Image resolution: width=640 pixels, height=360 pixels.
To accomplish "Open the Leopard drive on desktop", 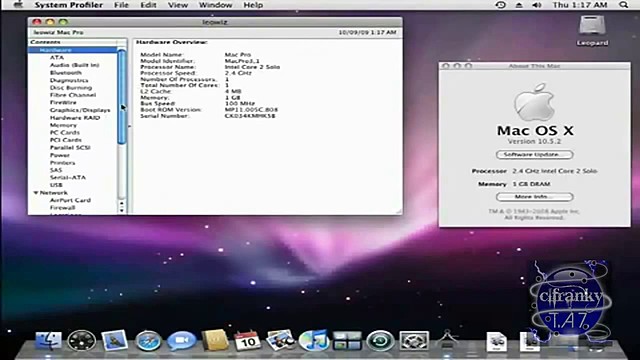I will click(592, 30).
